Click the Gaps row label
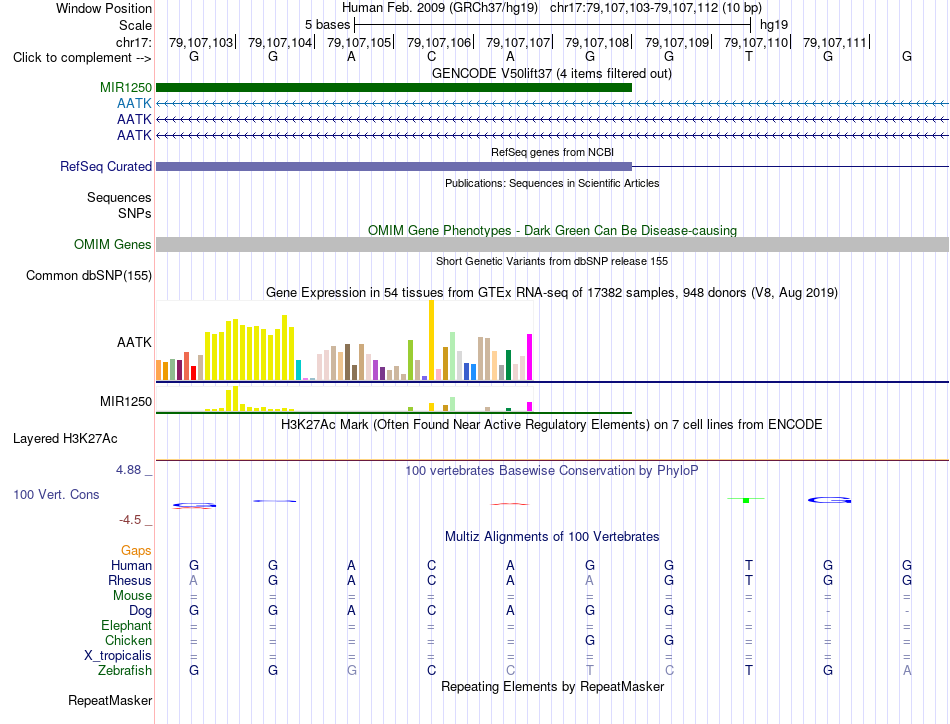The image size is (950, 724). pos(136,550)
